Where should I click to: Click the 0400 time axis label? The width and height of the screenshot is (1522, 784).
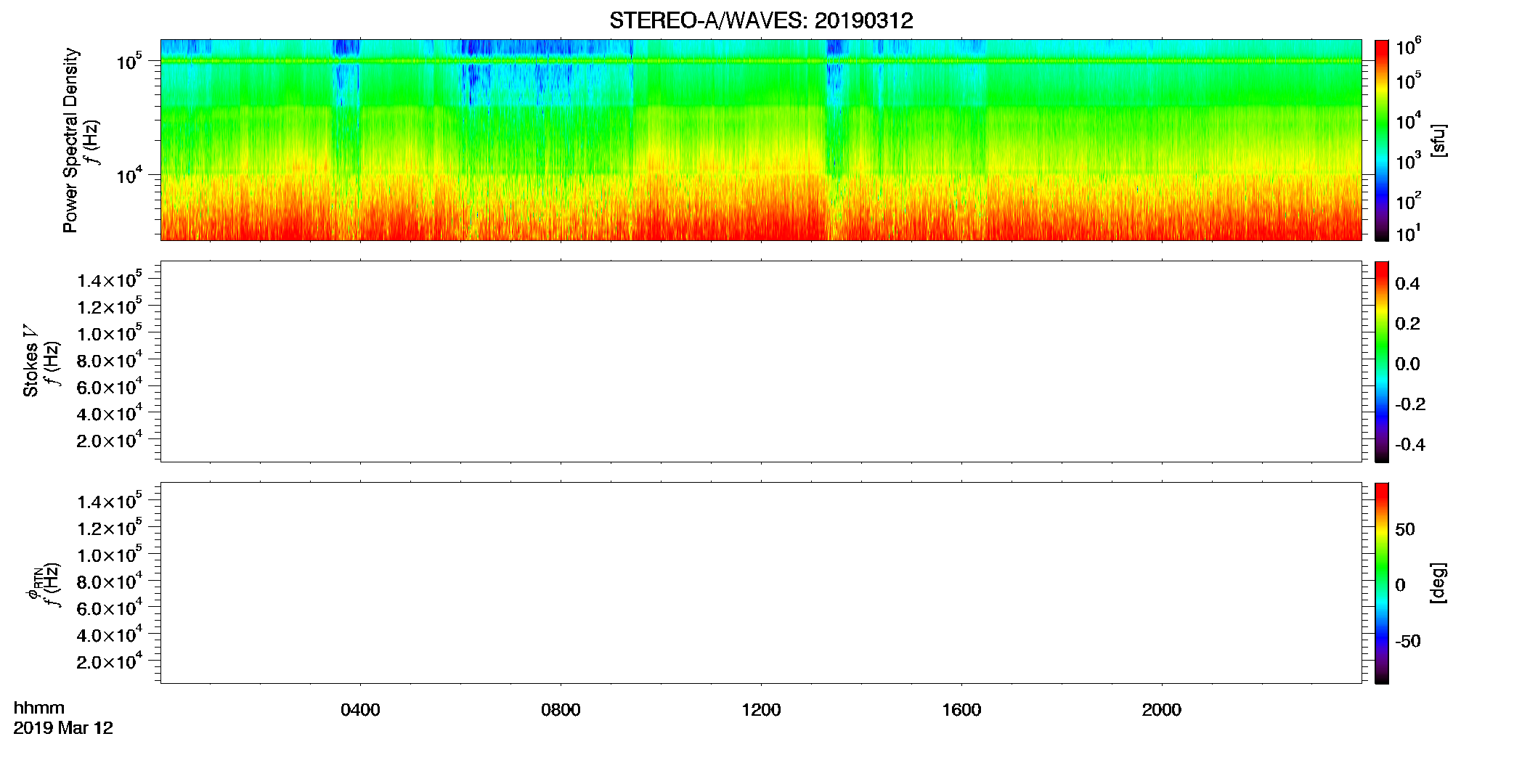coord(360,710)
